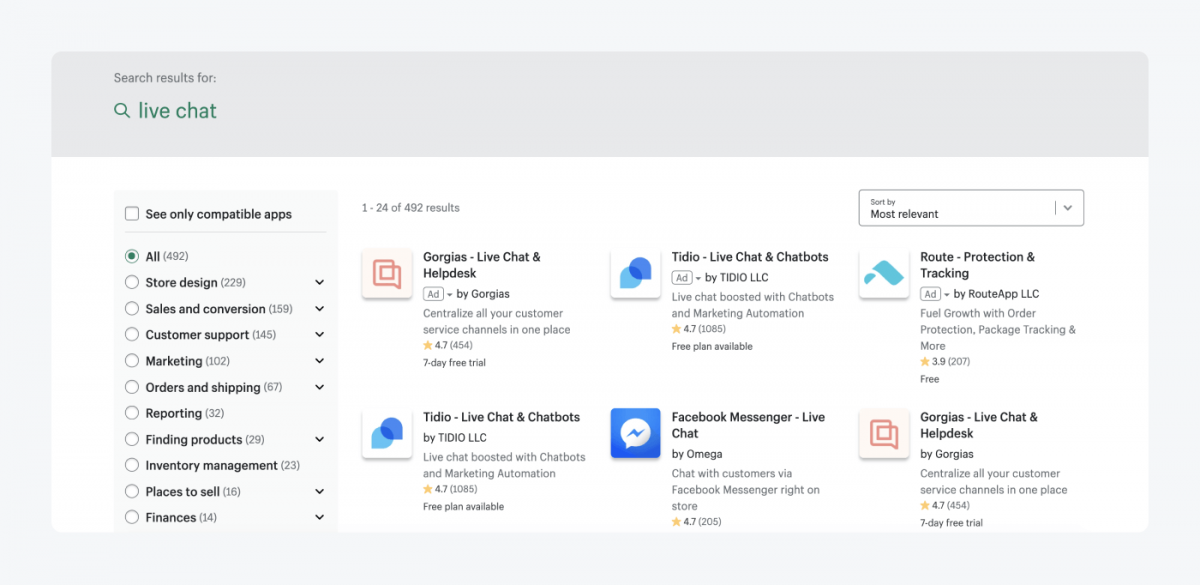Open the ad info arrow next to Route Ad badge

pos(947,295)
